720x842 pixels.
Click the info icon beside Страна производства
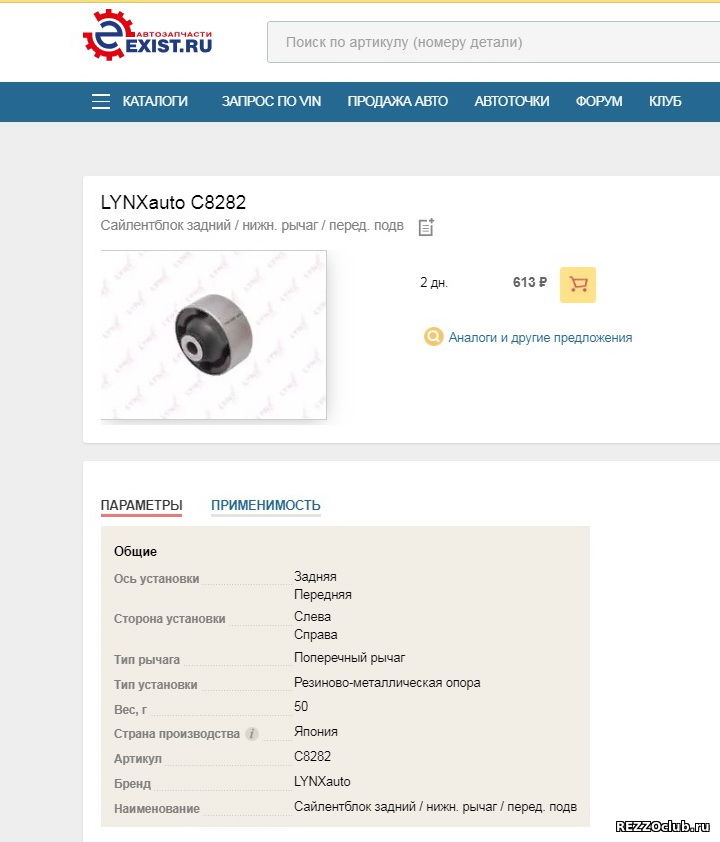(x=251, y=734)
